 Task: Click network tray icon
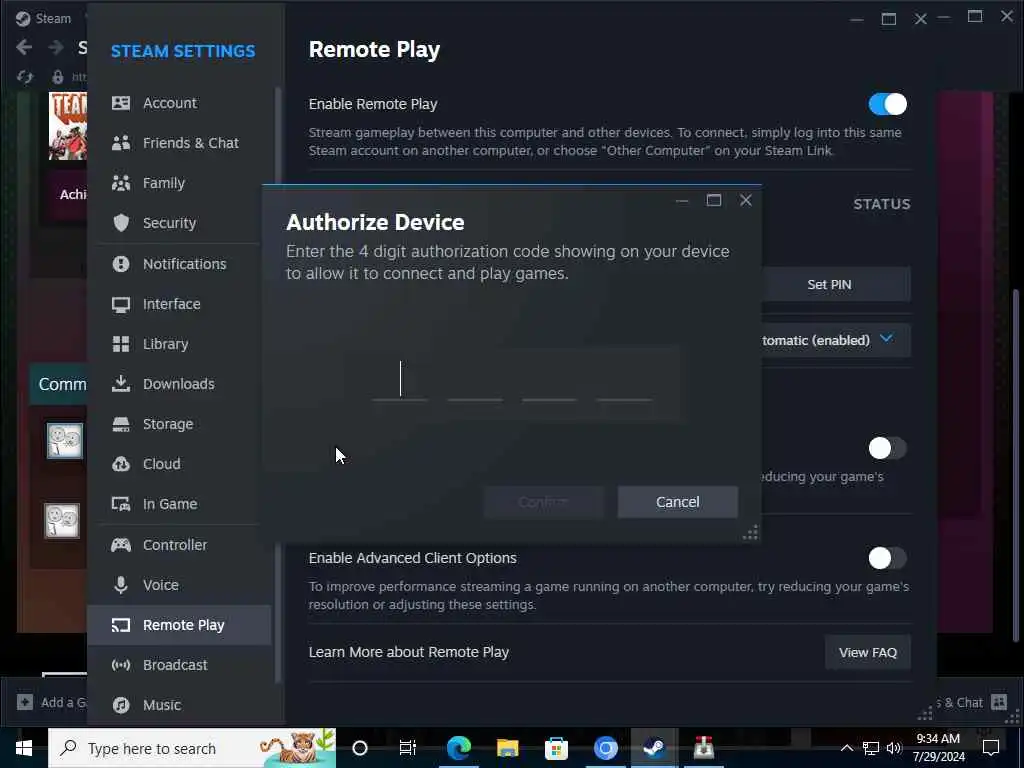871,748
